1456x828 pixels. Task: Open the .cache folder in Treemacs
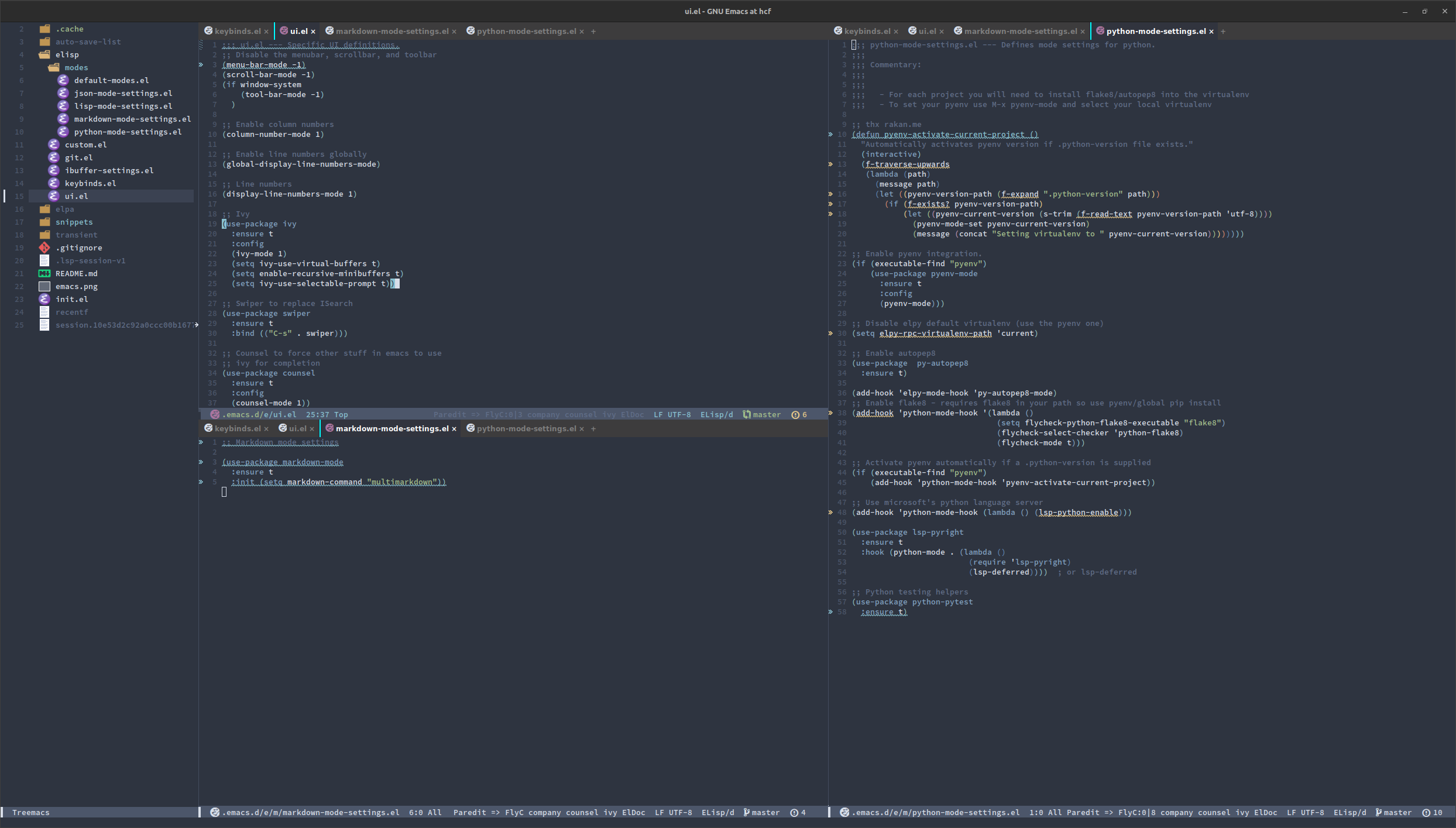point(69,29)
